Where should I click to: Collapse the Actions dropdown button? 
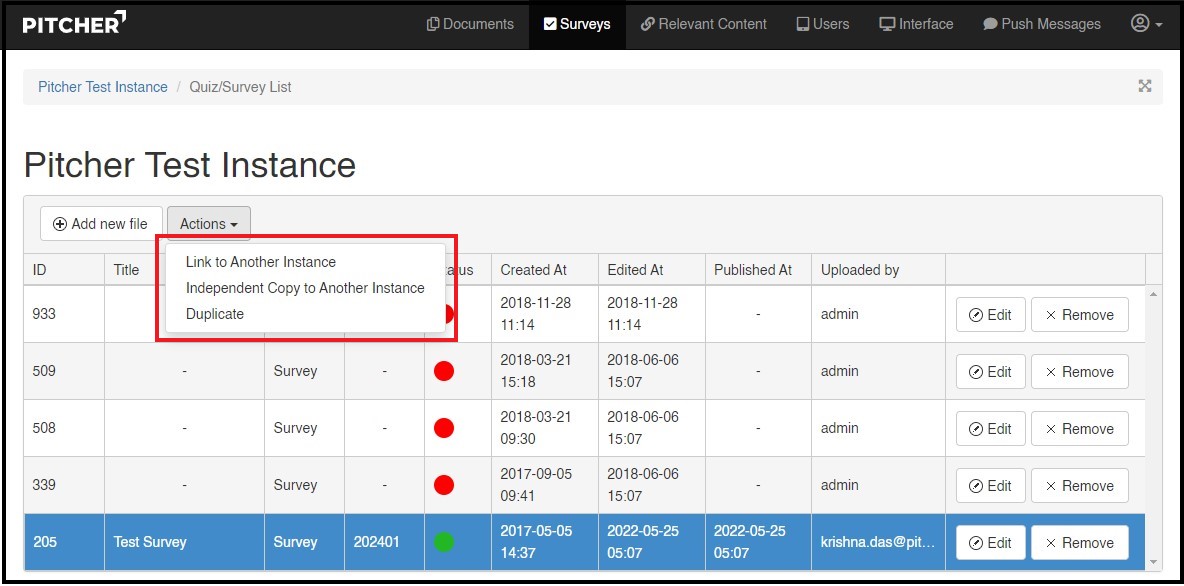[x=208, y=224]
